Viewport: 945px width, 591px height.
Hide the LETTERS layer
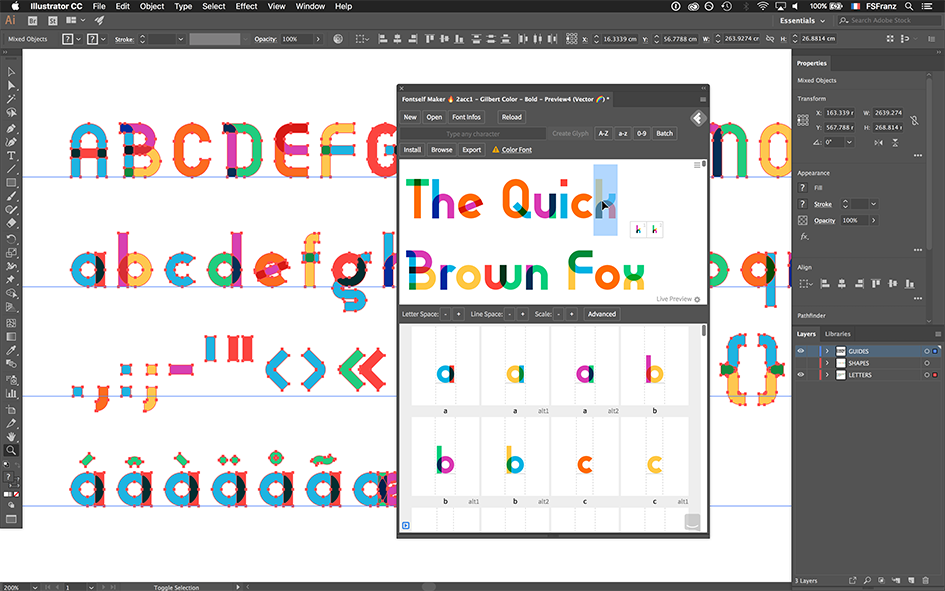801,375
